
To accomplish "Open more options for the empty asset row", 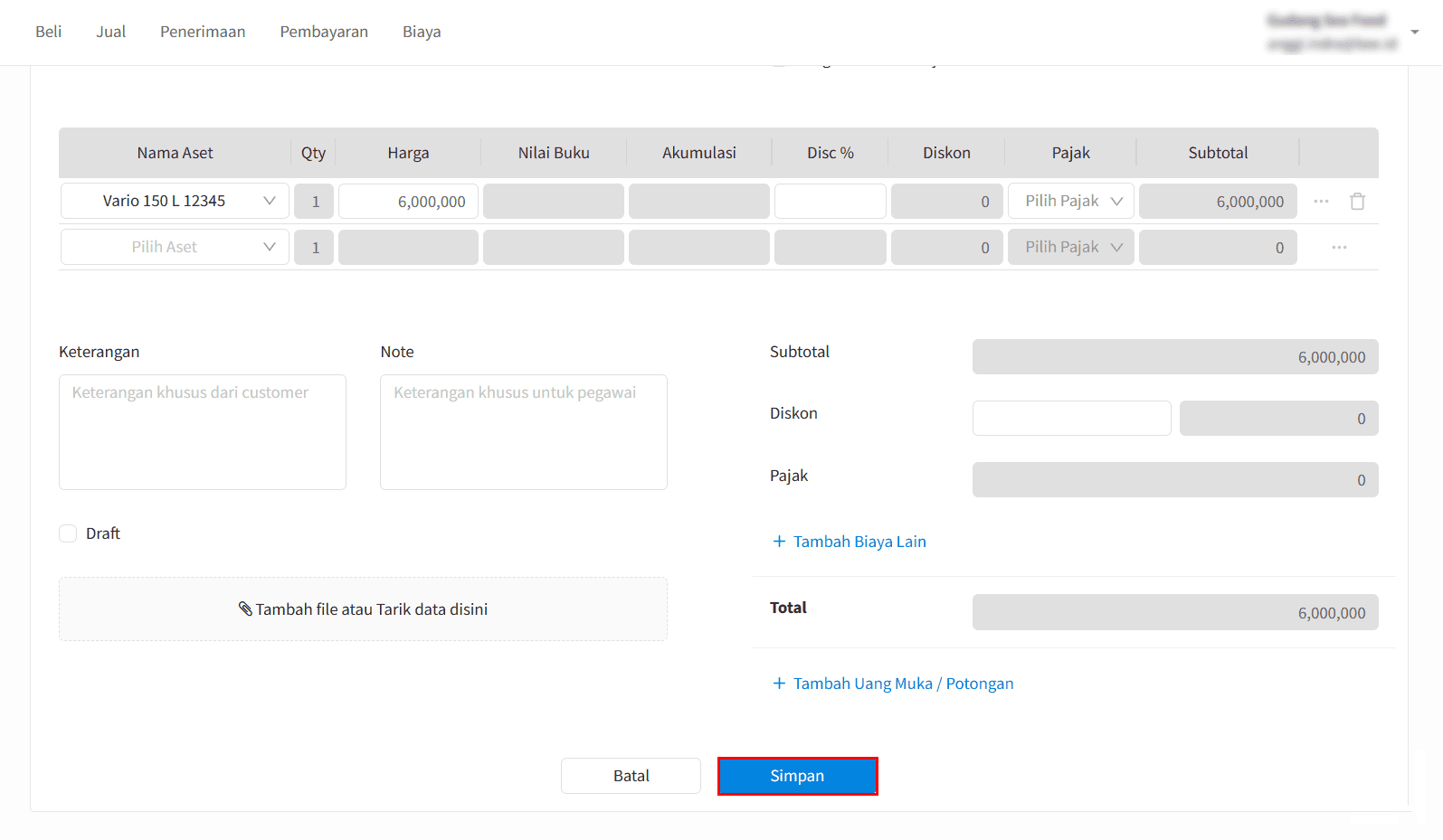I will [1339, 248].
